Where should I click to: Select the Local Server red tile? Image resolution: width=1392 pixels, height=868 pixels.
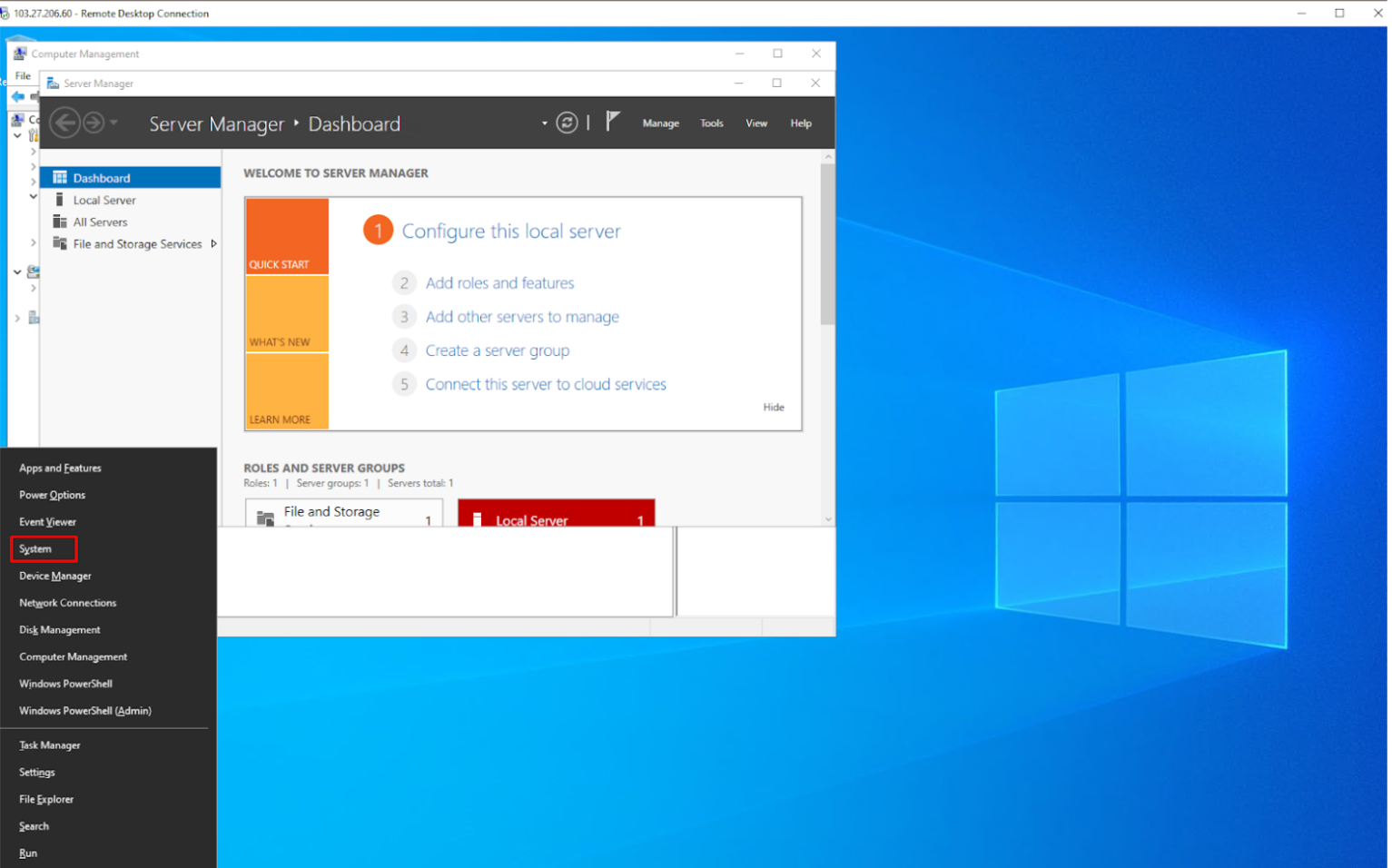(x=556, y=516)
